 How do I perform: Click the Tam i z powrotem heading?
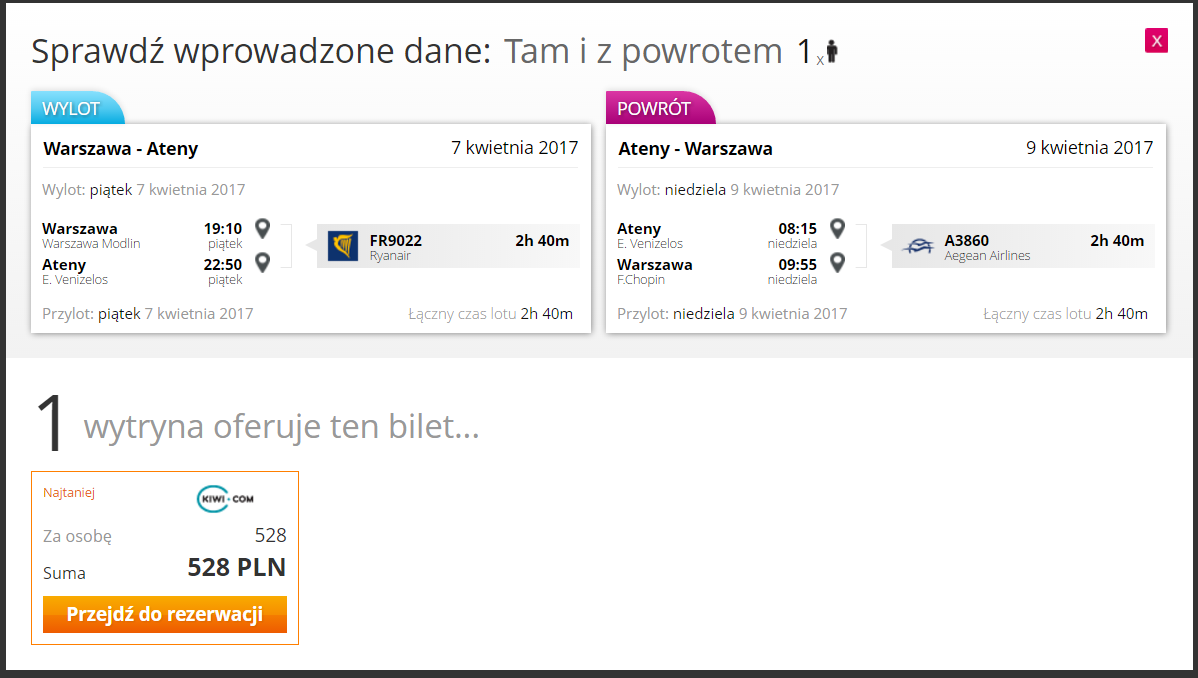pyautogui.click(x=643, y=52)
